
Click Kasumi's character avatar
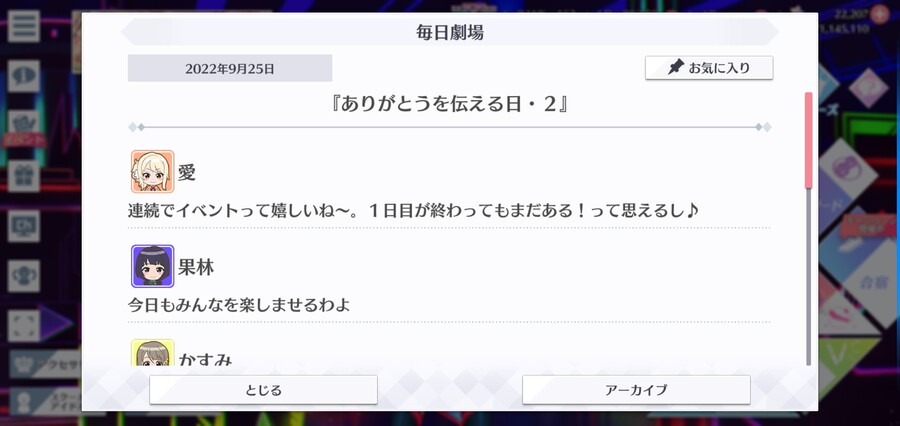(152, 353)
